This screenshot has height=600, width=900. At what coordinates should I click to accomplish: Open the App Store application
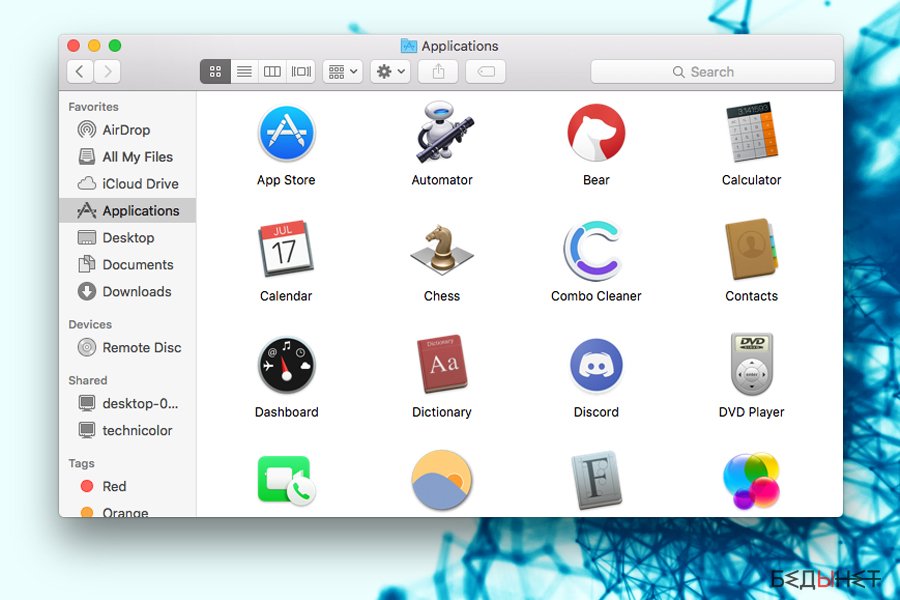tap(286, 134)
